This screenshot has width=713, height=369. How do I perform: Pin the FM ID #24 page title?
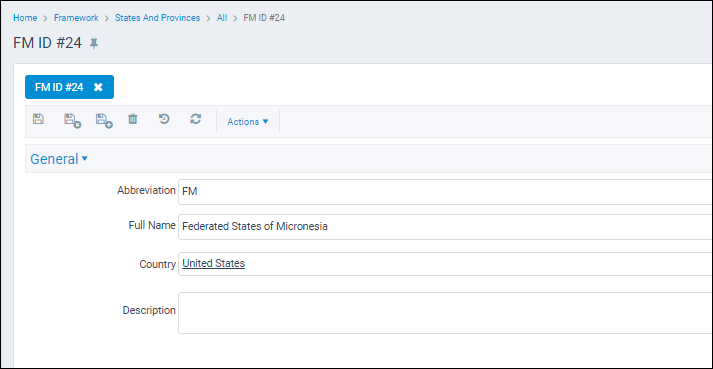tap(94, 44)
